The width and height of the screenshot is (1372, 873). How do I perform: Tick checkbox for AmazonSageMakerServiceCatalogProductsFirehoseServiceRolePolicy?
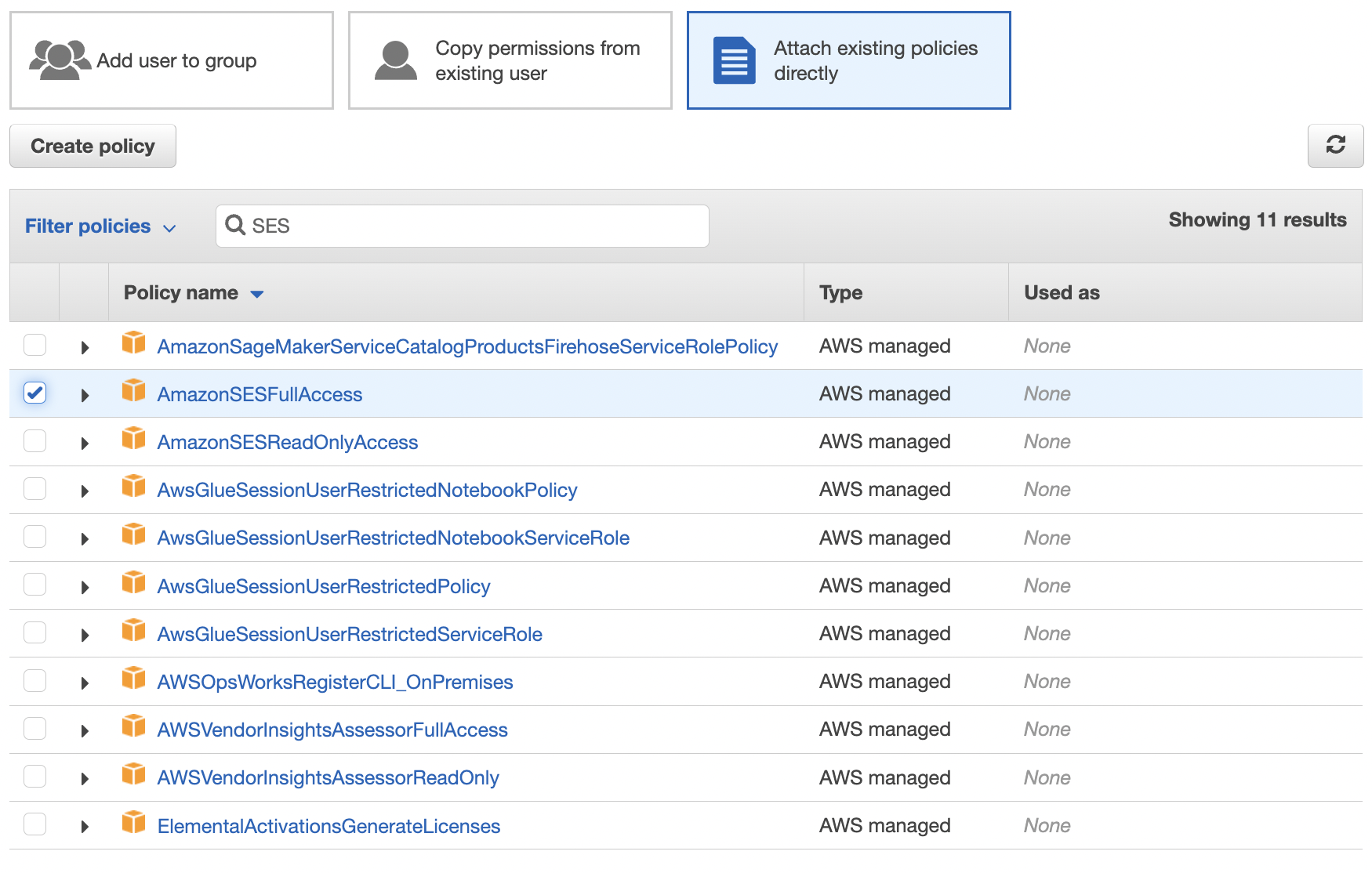[x=34, y=345]
